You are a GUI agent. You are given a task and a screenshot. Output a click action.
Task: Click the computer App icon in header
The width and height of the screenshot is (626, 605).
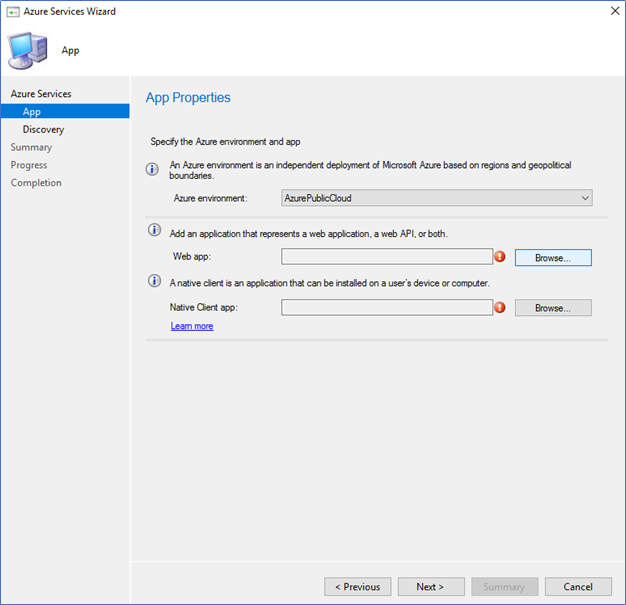[x=28, y=50]
